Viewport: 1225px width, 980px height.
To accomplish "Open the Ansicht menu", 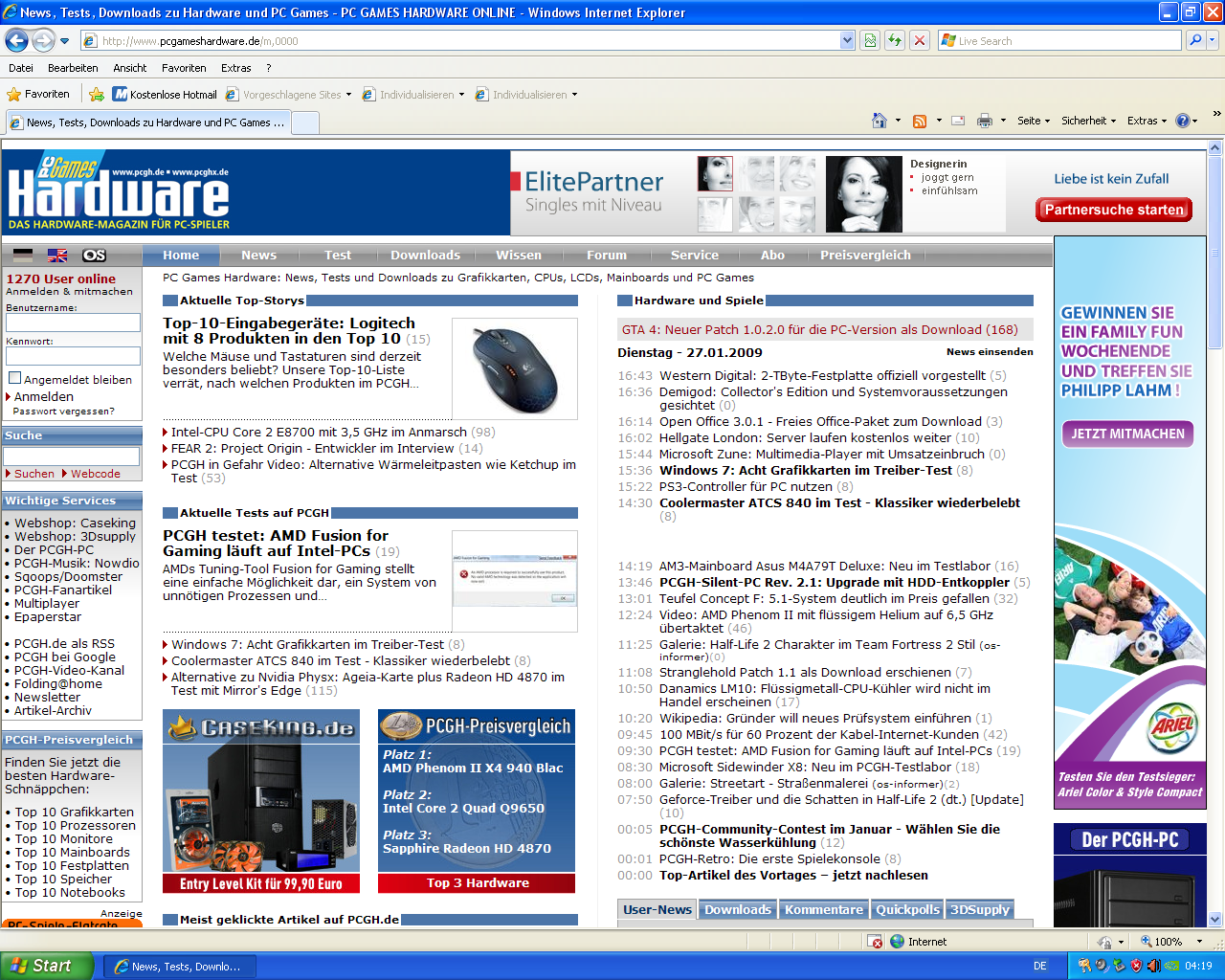I will click(129, 68).
